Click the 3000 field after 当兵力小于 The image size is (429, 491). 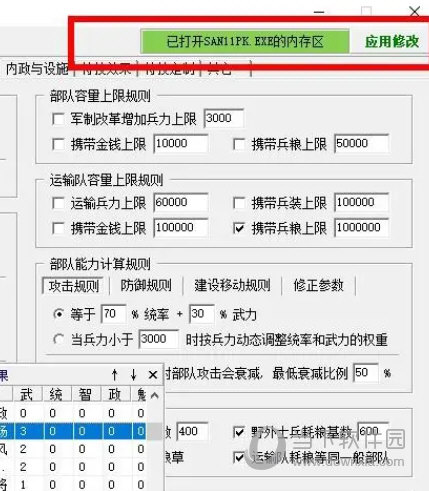pyautogui.click(x=158, y=339)
